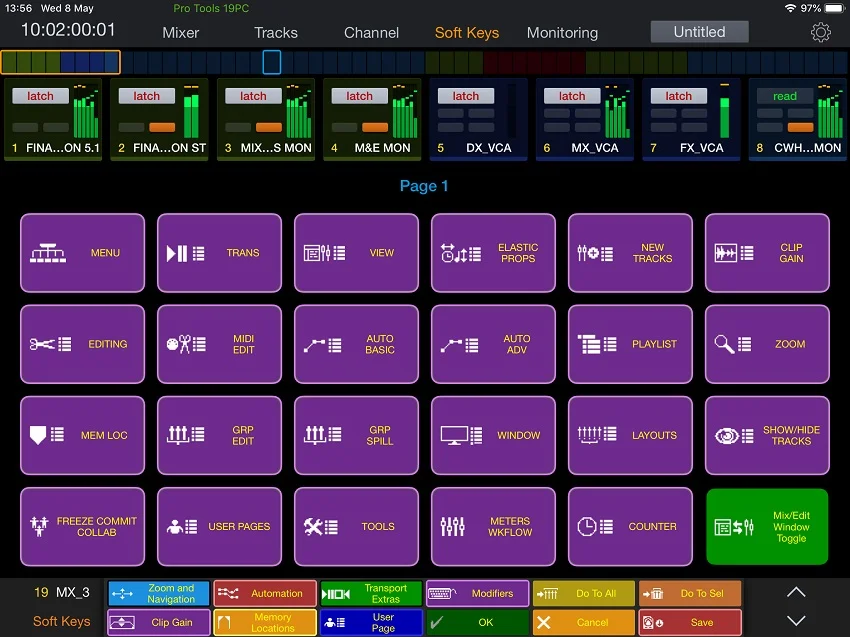Image resolution: width=850 pixels, height=637 pixels.
Task: Open the CLIP GAIN soft key tile
Action: 767,253
